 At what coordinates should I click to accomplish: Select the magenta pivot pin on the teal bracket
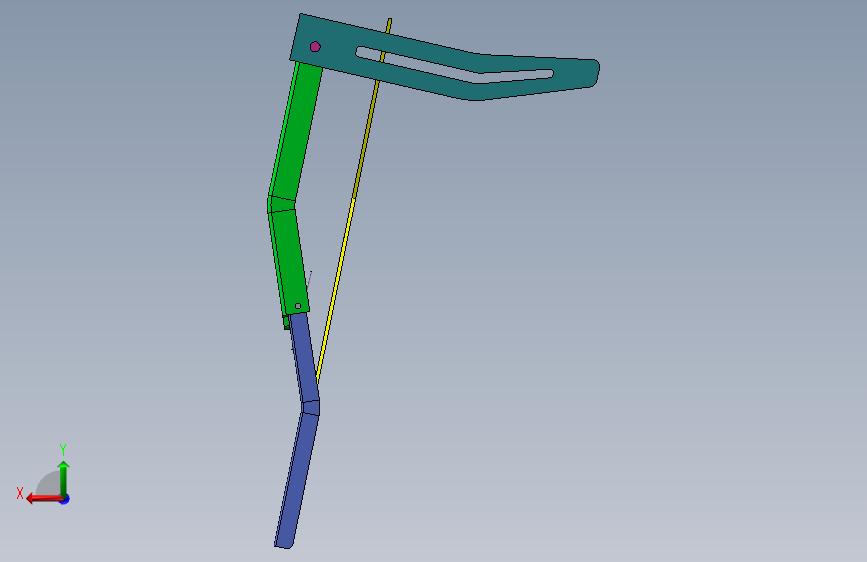click(315, 46)
